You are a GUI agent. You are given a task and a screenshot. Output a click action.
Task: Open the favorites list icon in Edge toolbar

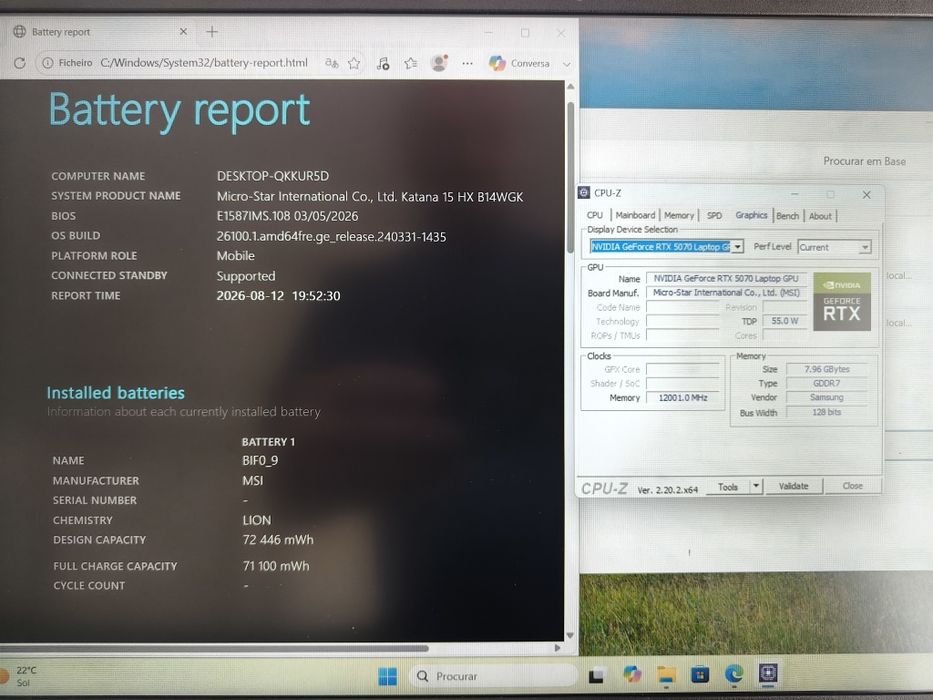(411, 62)
